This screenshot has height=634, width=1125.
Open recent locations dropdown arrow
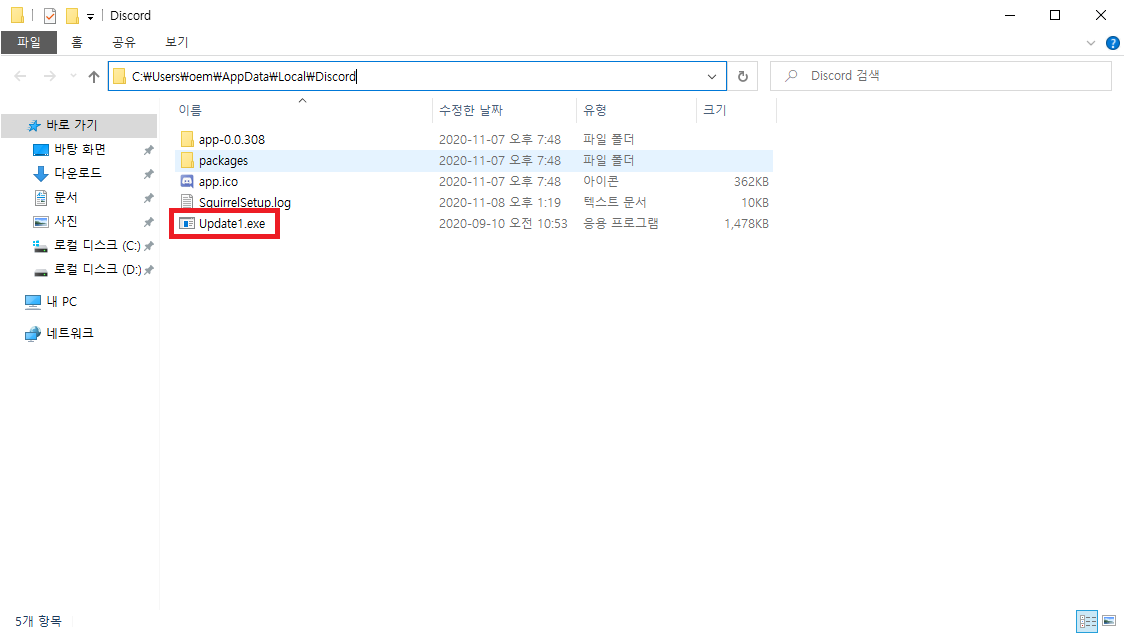[x=73, y=76]
